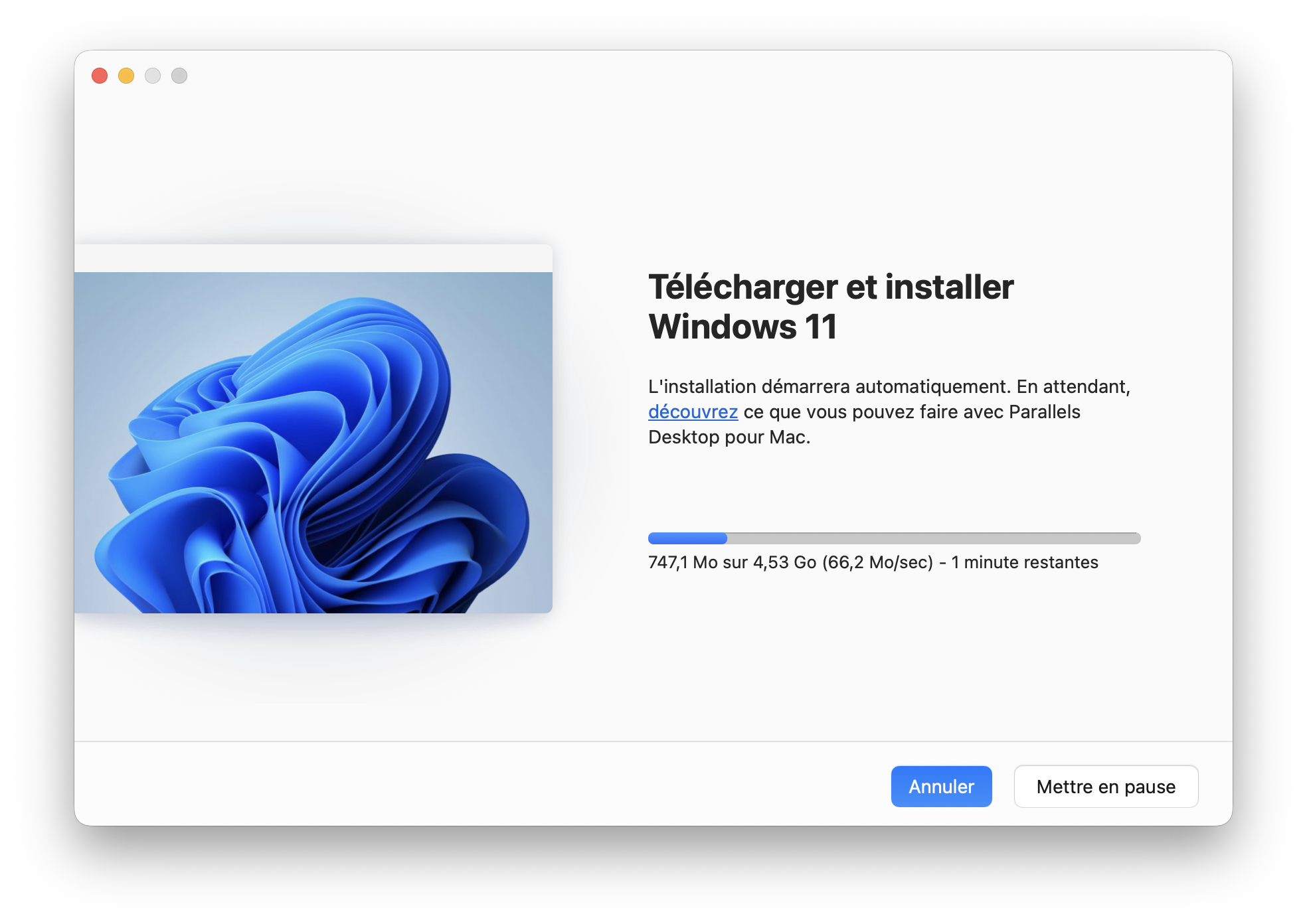The image size is (1307, 924).
Task: Click the fourth gray title bar button
Action: coord(179,76)
